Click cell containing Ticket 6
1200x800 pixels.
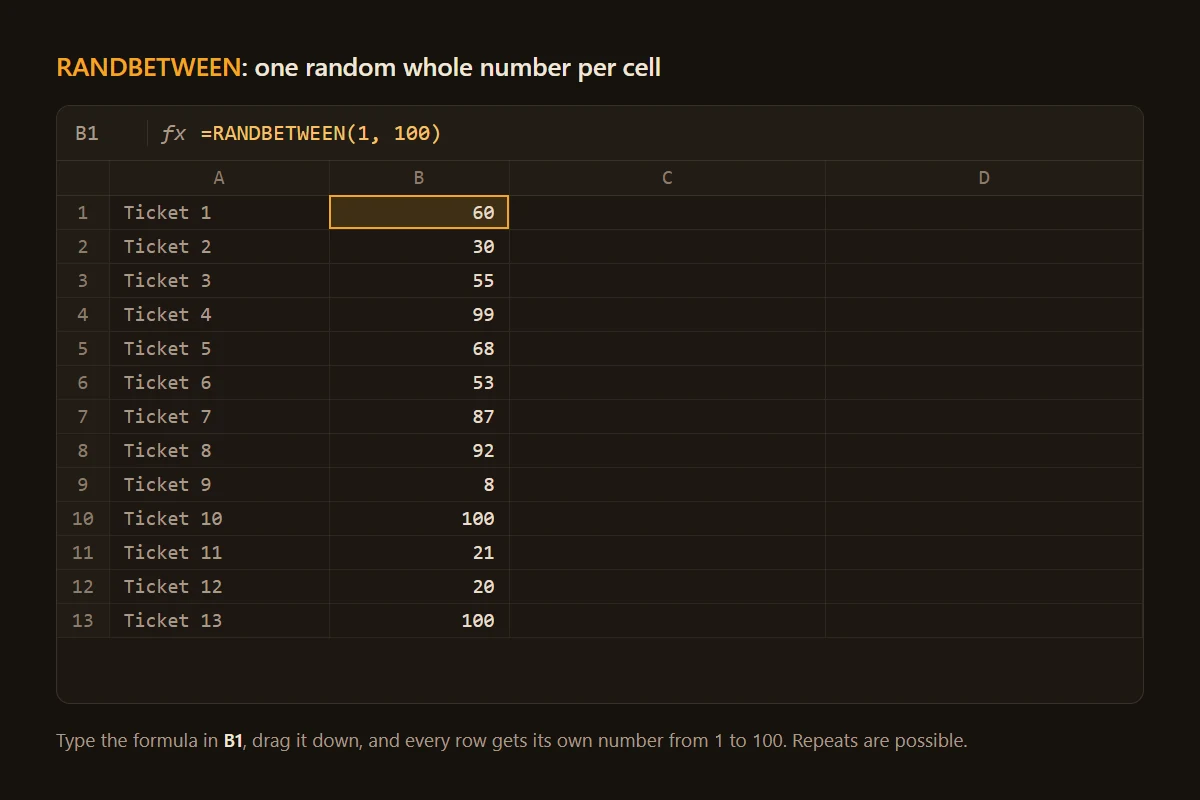[219, 382]
